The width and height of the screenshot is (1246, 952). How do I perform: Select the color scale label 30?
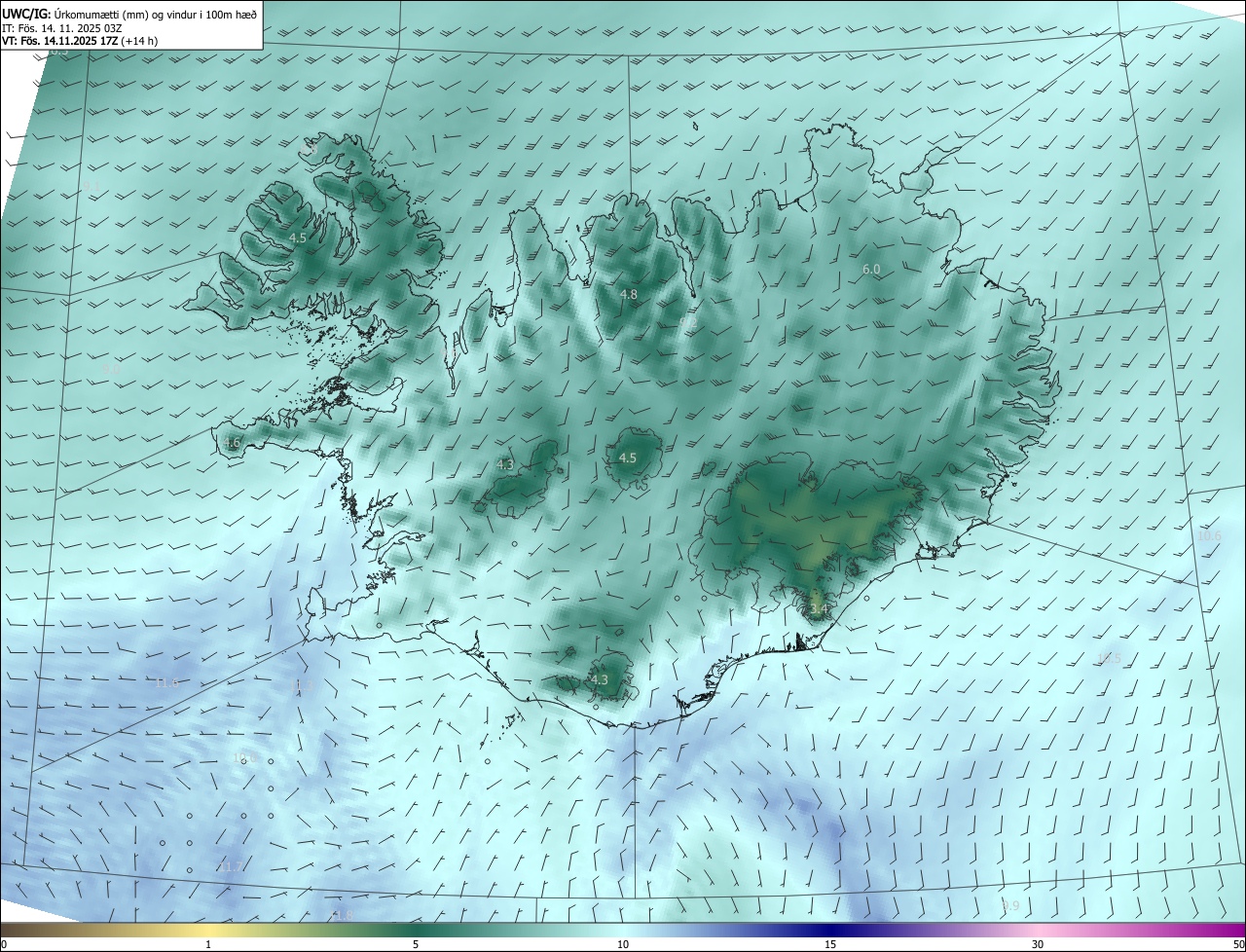coord(1038,944)
